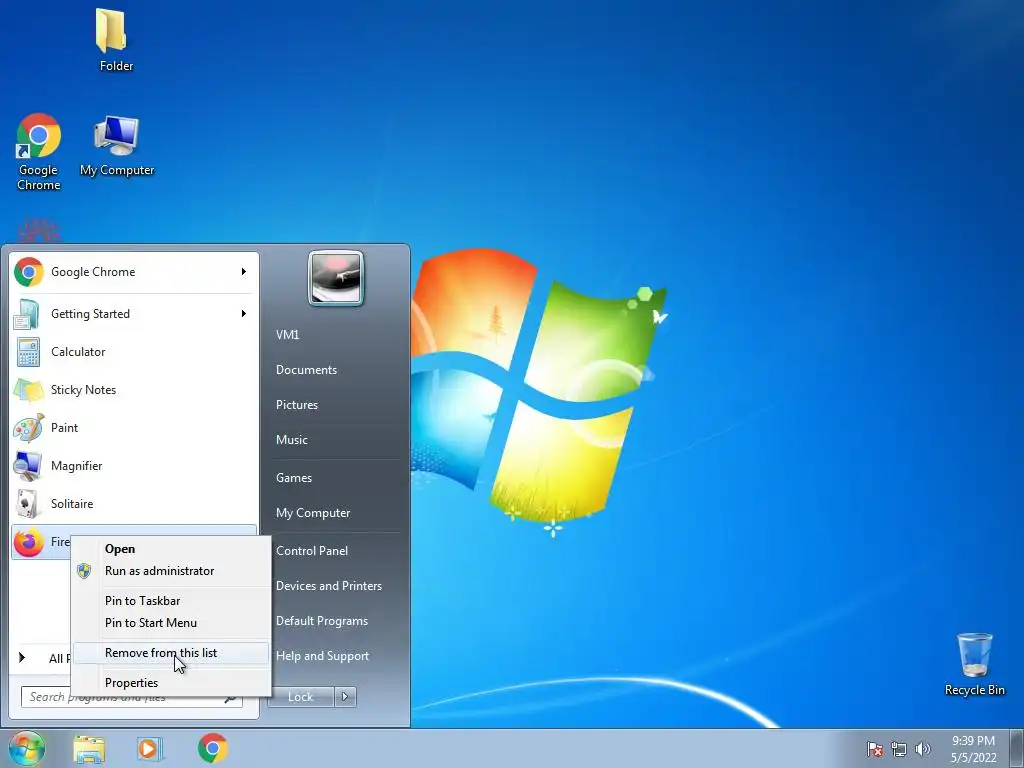Click the Paint label in Start menu
Viewport: 1024px width, 768px height.
point(64,428)
